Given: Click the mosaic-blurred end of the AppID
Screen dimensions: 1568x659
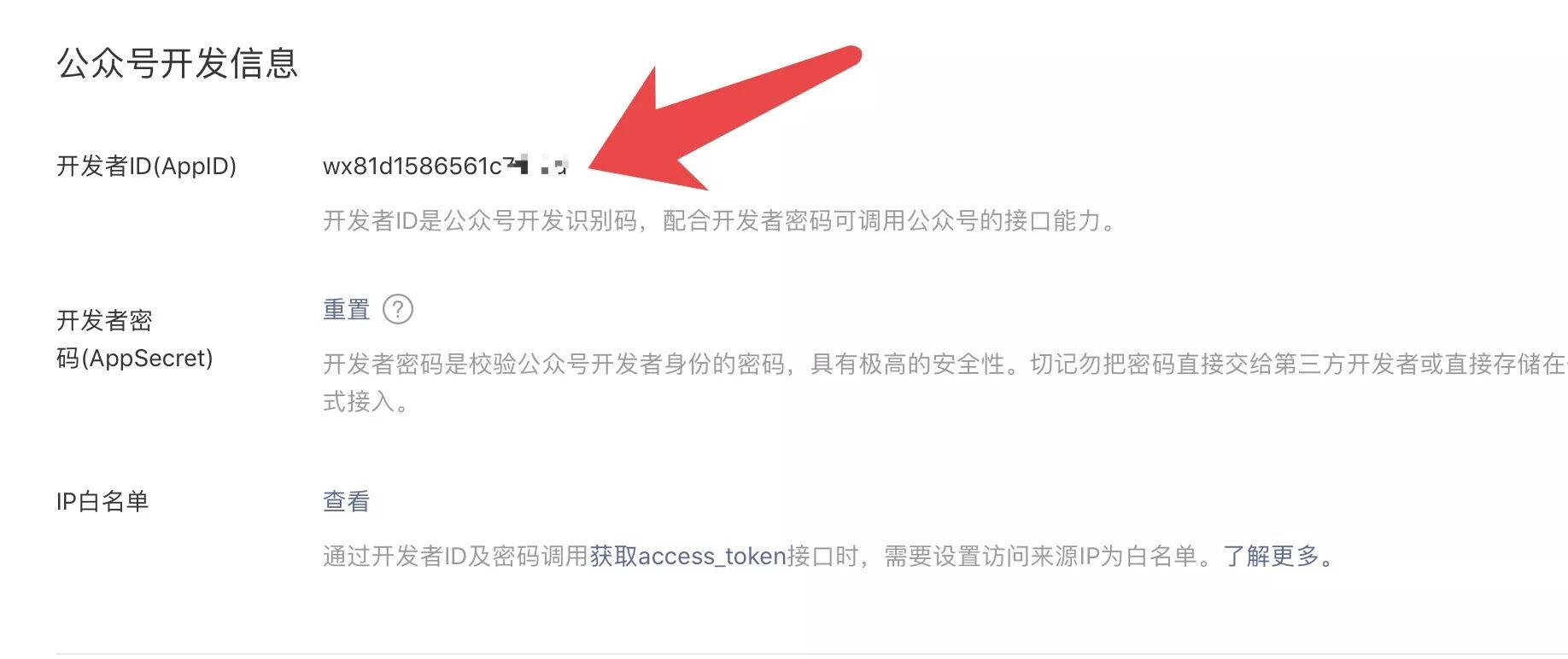Looking at the screenshot, I should (x=536, y=165).
